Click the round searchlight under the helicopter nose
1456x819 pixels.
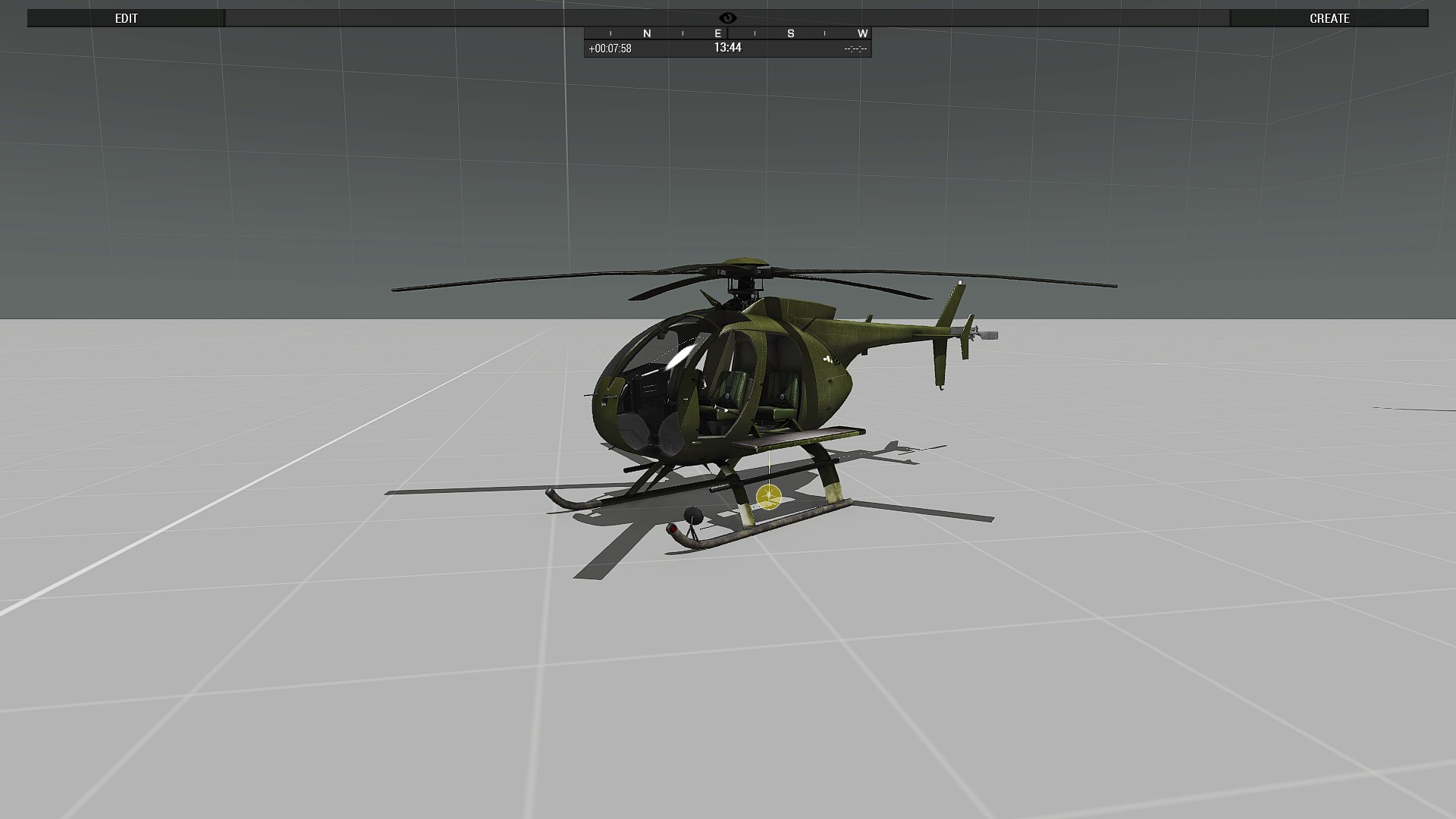[692, 516]
